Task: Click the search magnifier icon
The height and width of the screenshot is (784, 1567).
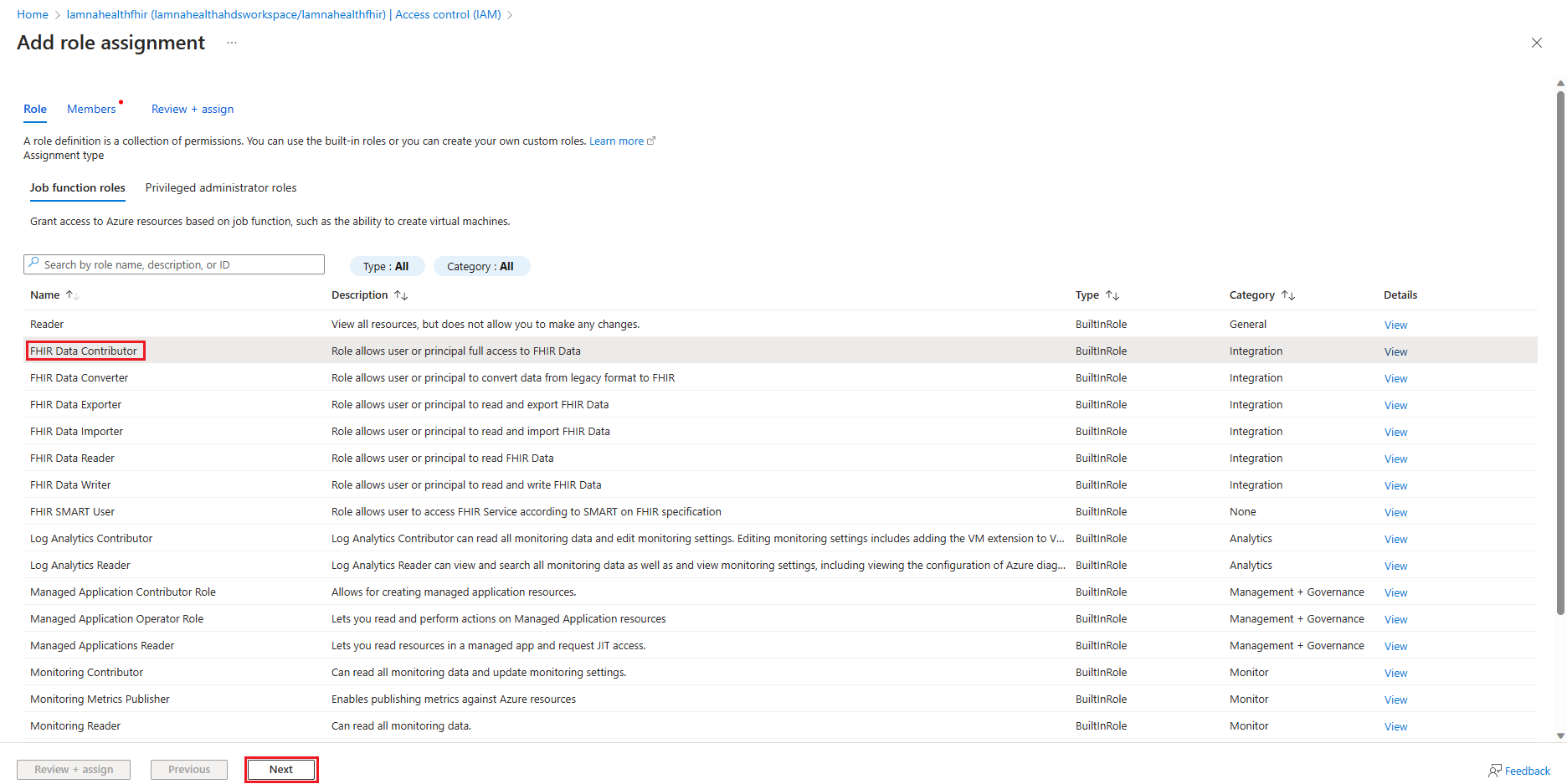Action: [x=33, y=264]
